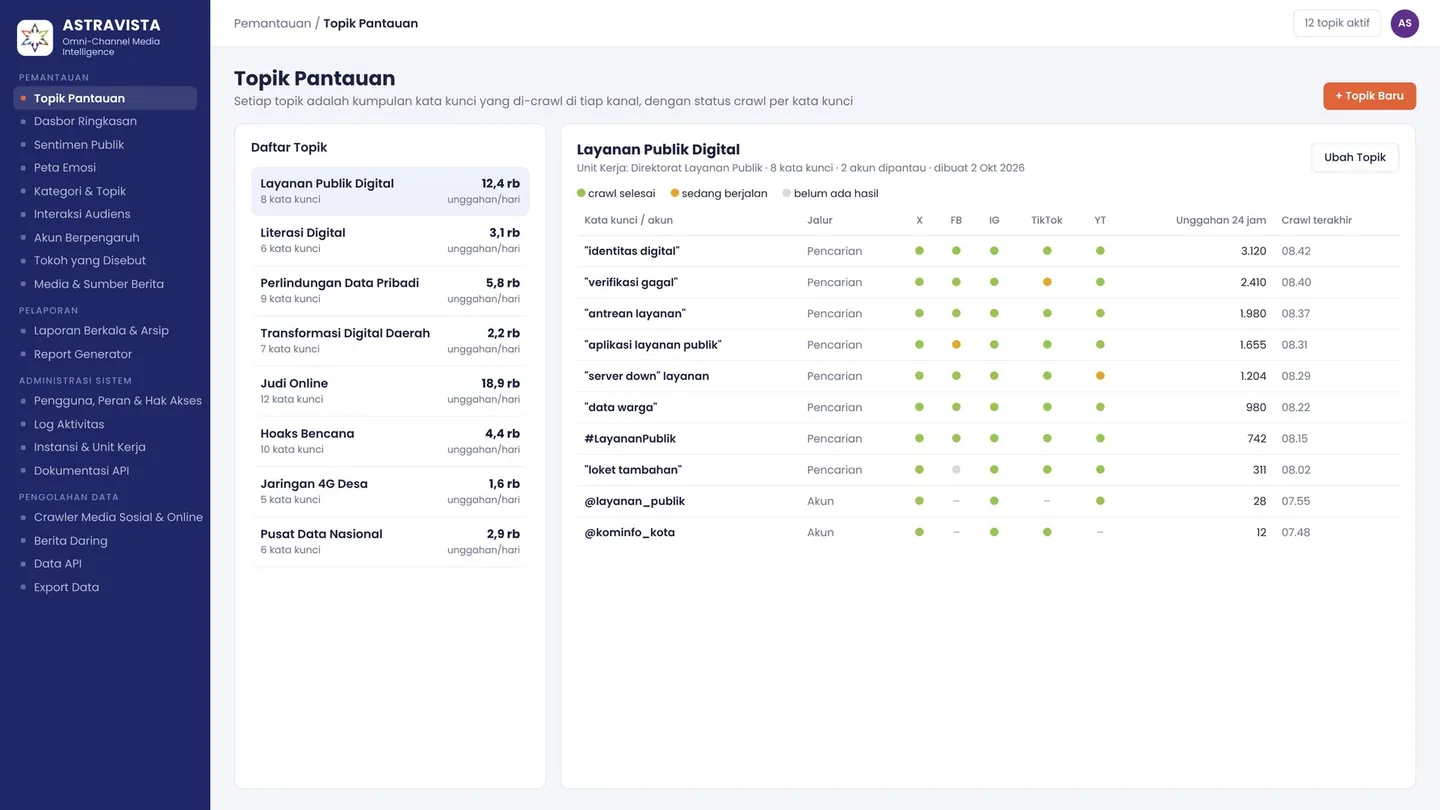Choose the Perlindungan Data Pribadi topic

point(390,291)
